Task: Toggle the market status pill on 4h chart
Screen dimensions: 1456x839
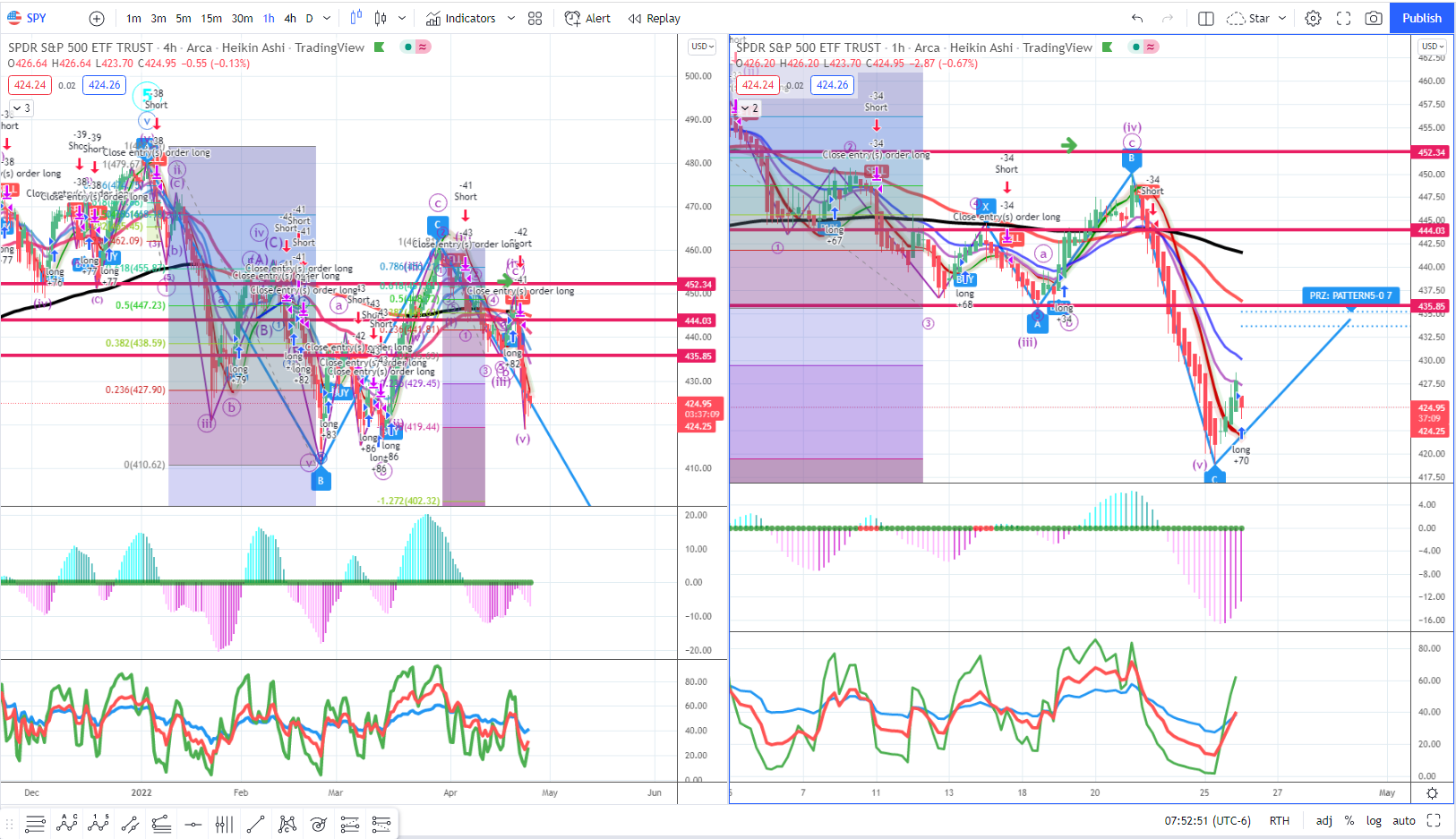Action: coord(415,47)
